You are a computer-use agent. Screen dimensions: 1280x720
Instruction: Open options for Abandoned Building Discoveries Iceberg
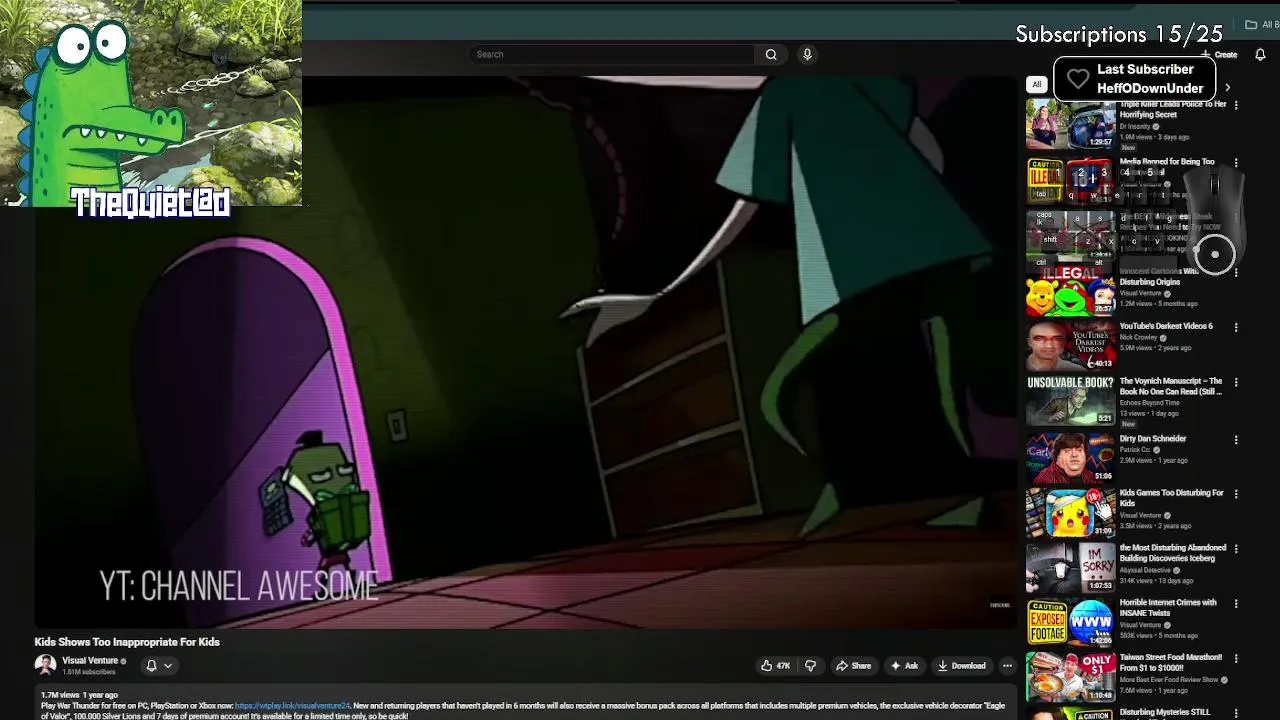tap(1236, 549)
